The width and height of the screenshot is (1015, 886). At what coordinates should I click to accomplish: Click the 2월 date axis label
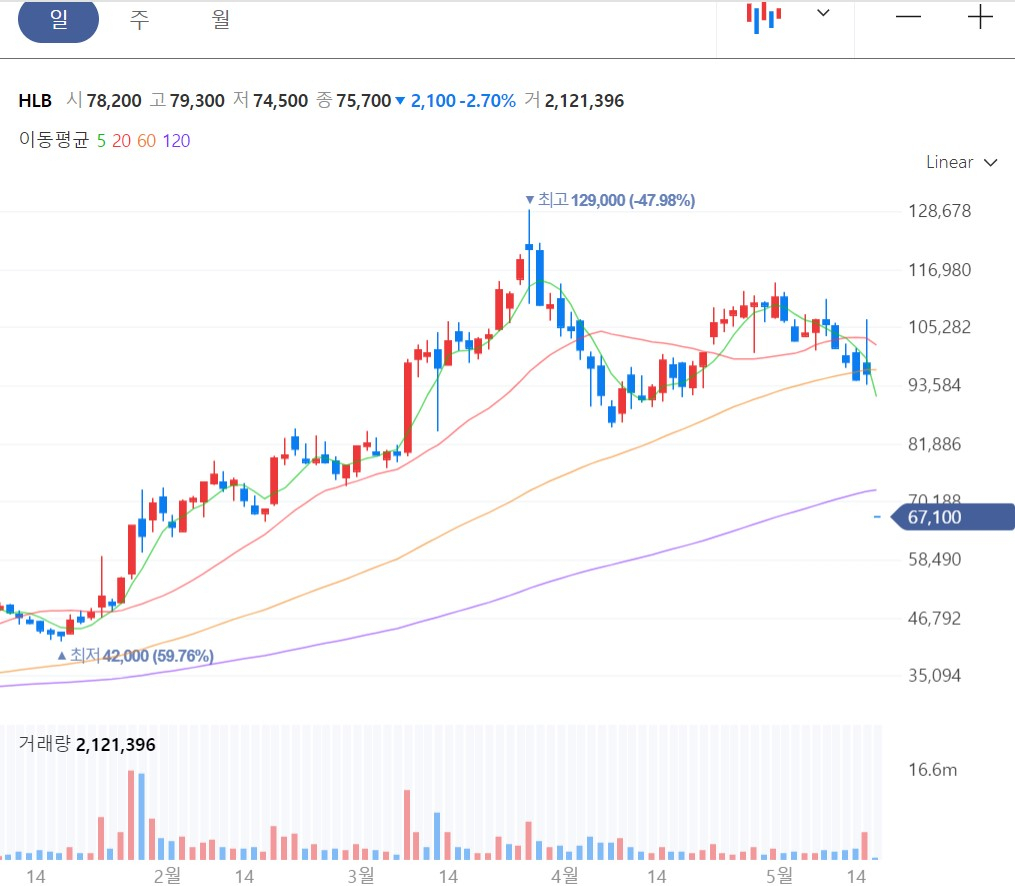pyautogui.click(x=167, y=876)
